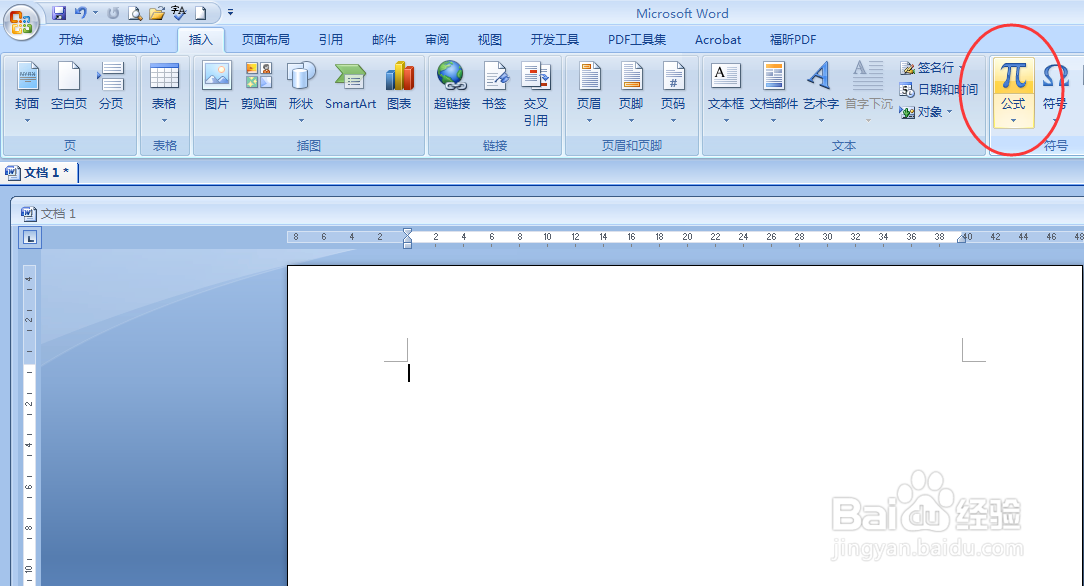Insert 艺术字 WordArt
Screen dimensions: 1084x586
pos(821,92)
